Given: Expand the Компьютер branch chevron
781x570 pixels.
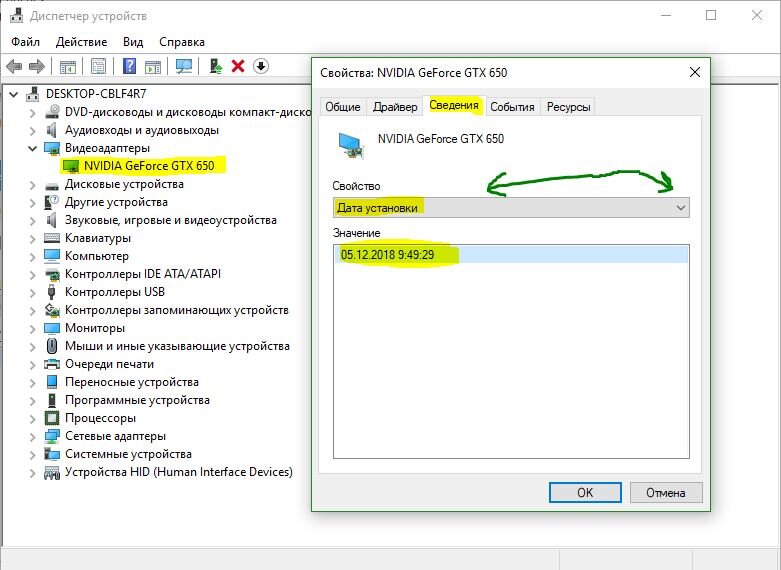Looking at the screenshot, I should [x=32, y=257].
